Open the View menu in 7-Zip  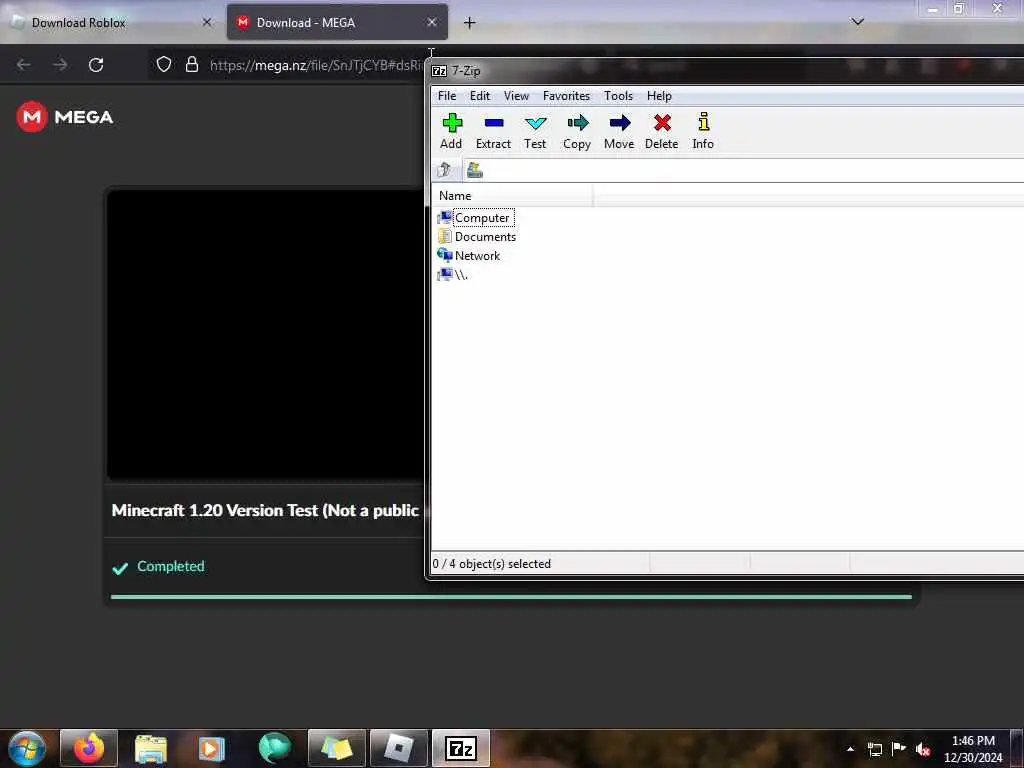point(517,96)
